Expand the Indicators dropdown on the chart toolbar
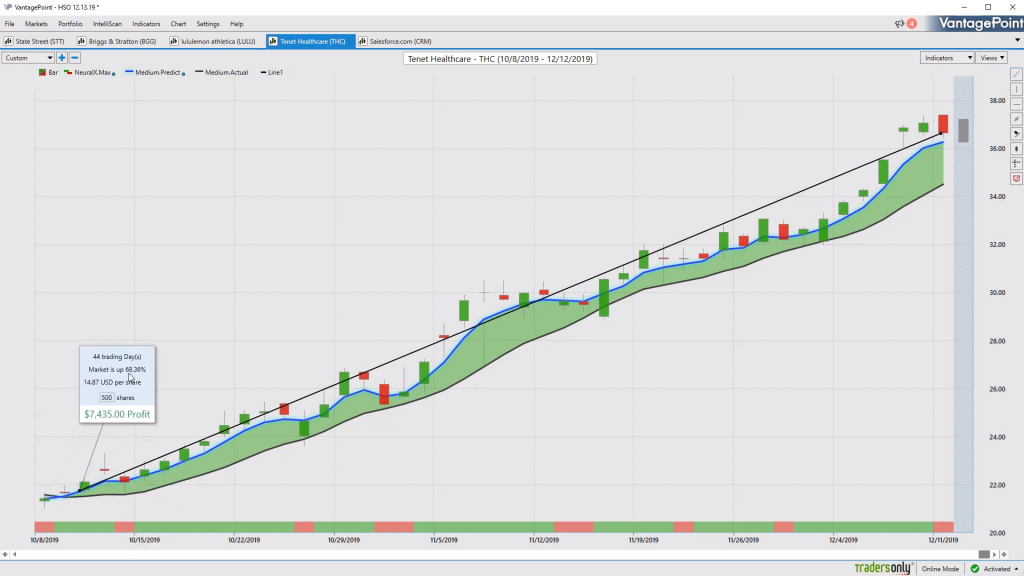Viewport: 1024px width, 576px height. [x=947, y=58]
